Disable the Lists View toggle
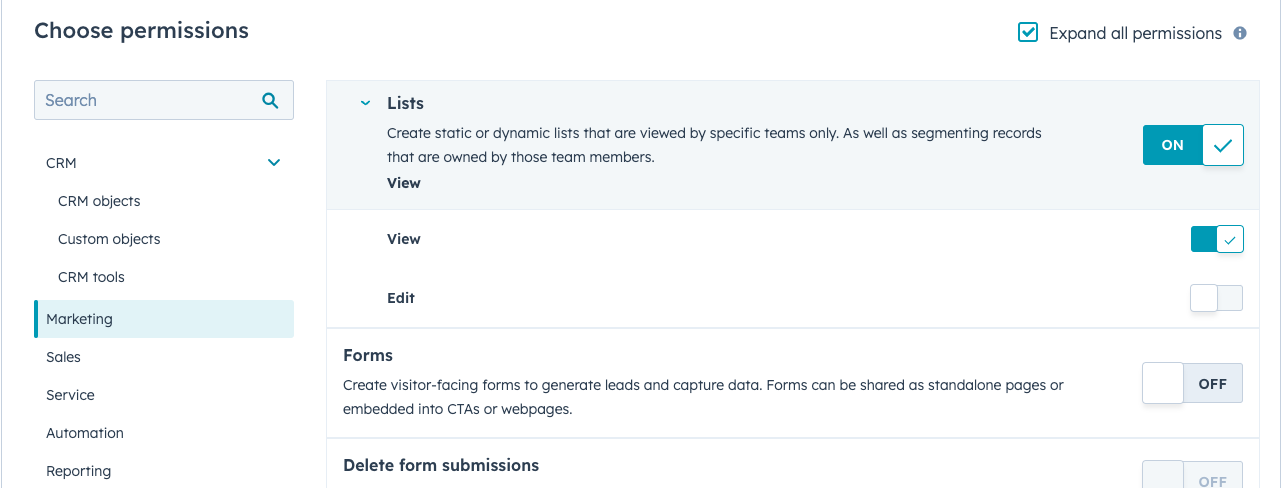 point(1216,240)
